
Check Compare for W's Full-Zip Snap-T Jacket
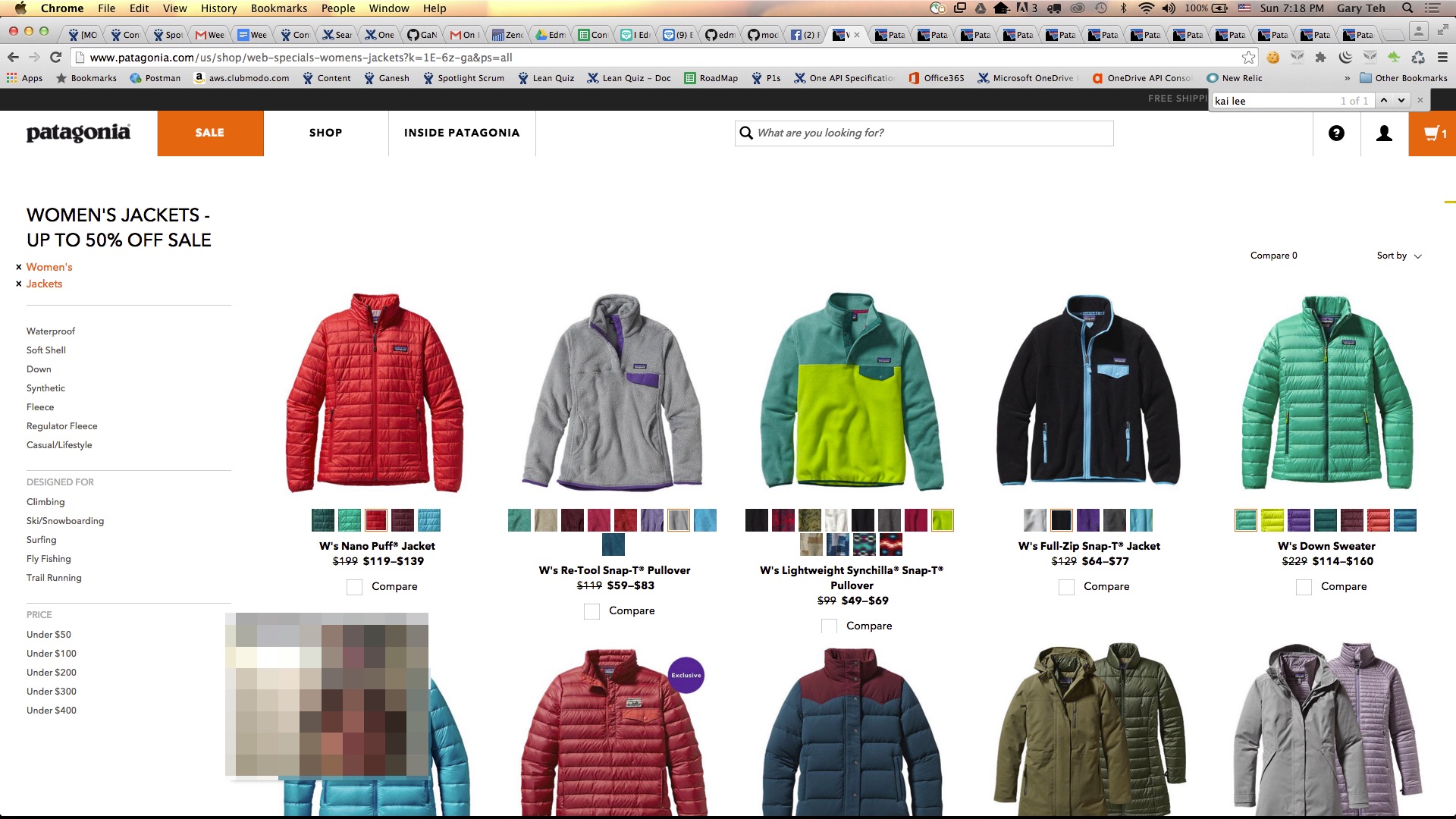click(x=1066, y=587)
